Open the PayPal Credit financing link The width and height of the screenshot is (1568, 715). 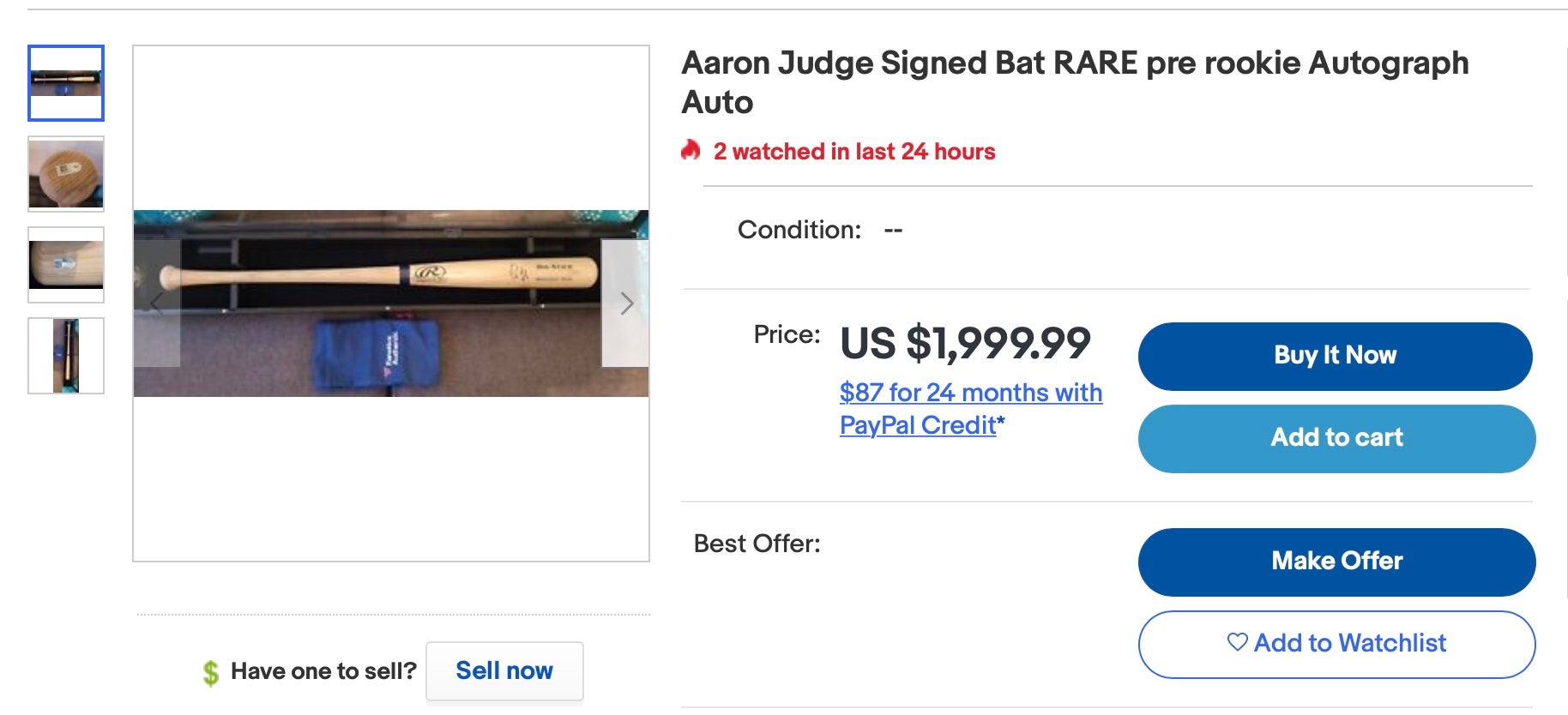coord(970,408)
